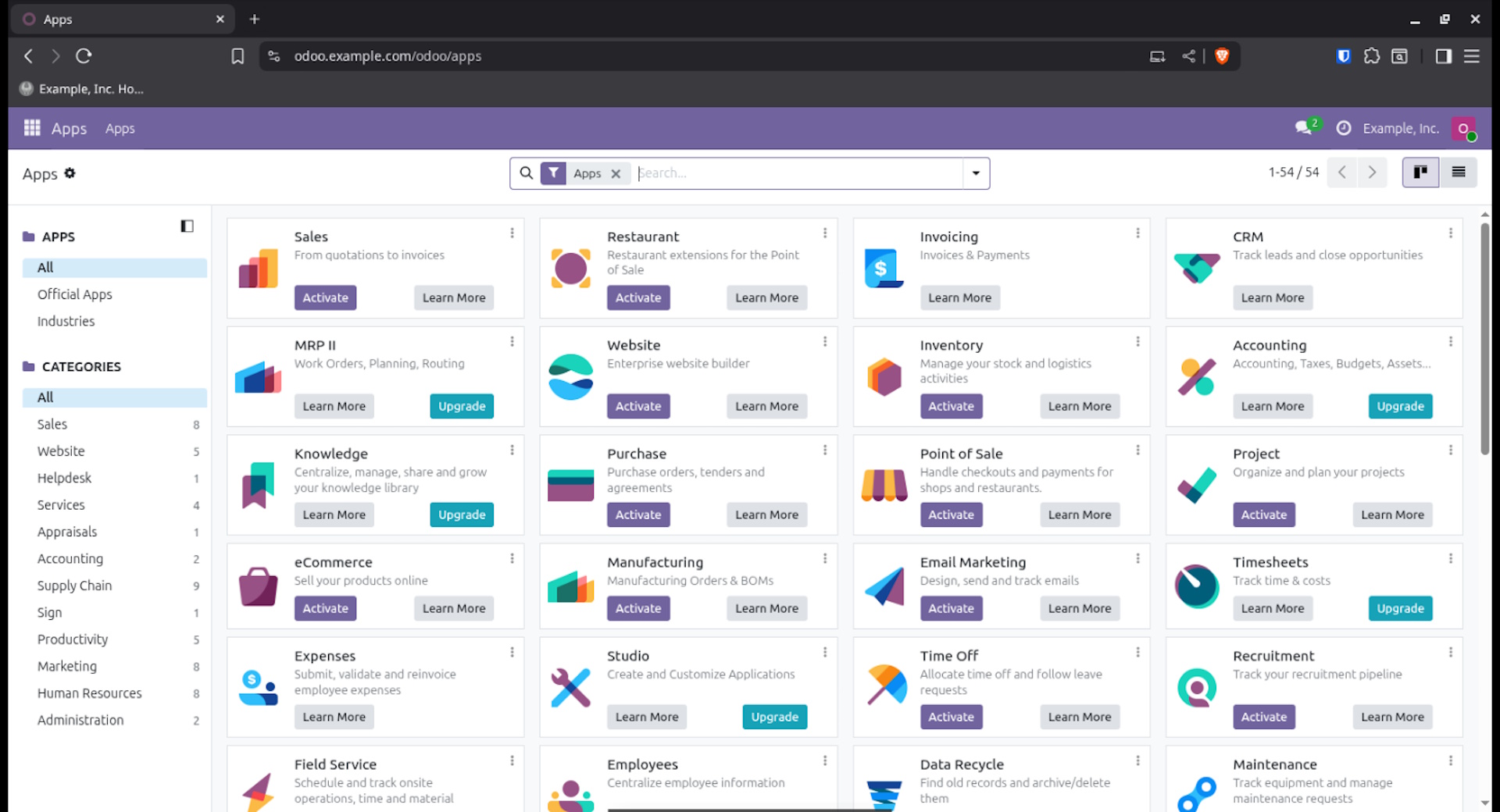
Task: Open the Sales card kebab menu
Action: pyautogui.click(x=512, y=232)
